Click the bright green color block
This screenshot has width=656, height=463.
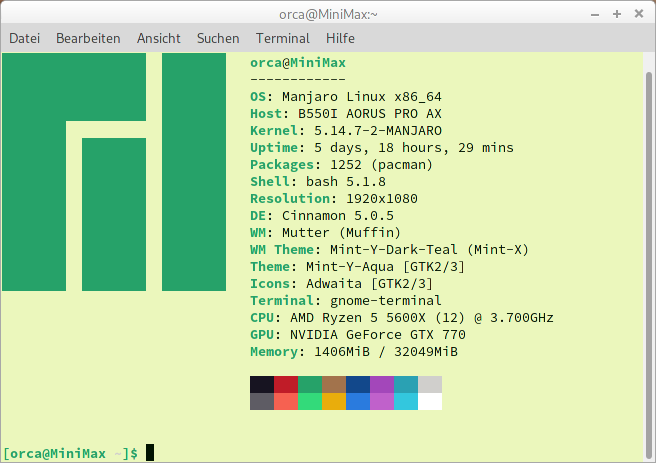[310, 402]
